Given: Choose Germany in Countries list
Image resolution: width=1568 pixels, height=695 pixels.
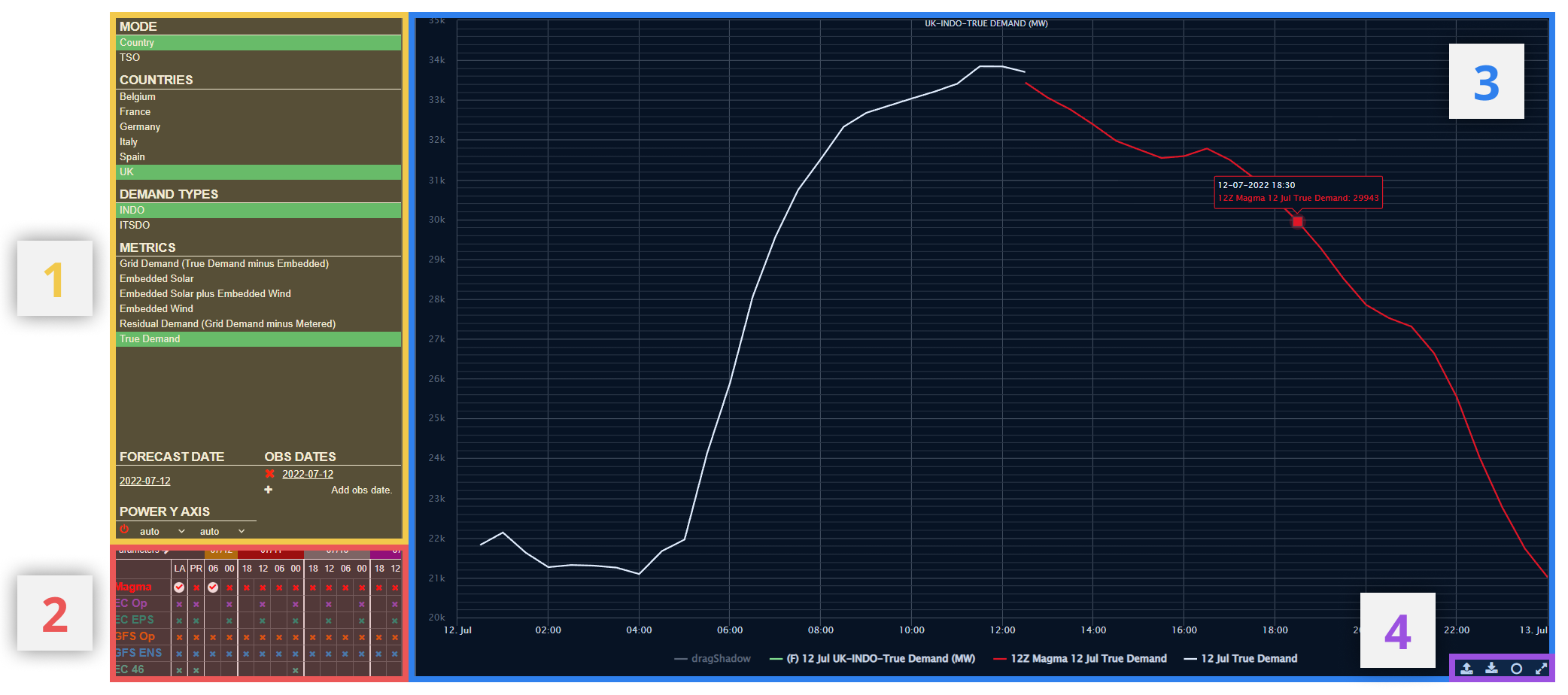Looking at the screenshot, I should [258, 127].
